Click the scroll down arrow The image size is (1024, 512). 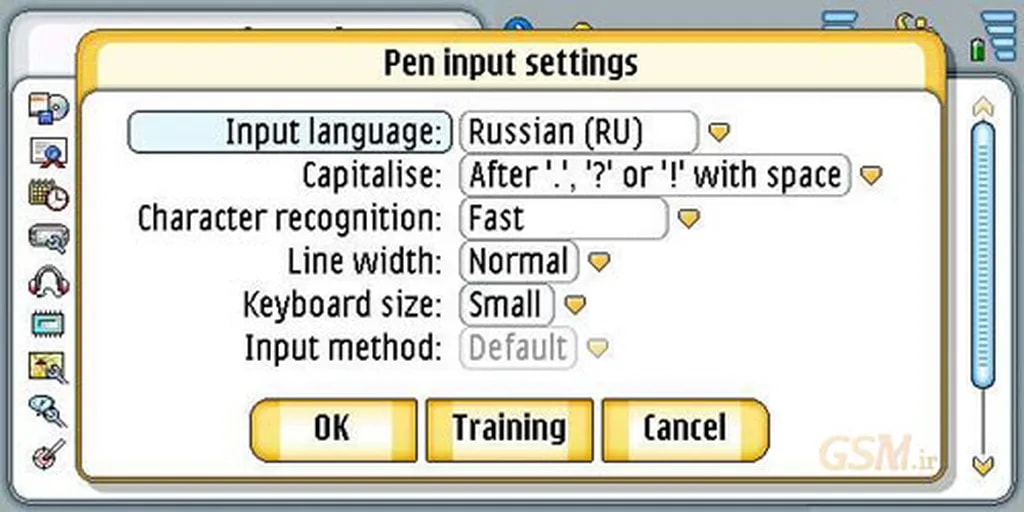pos(984,464)
